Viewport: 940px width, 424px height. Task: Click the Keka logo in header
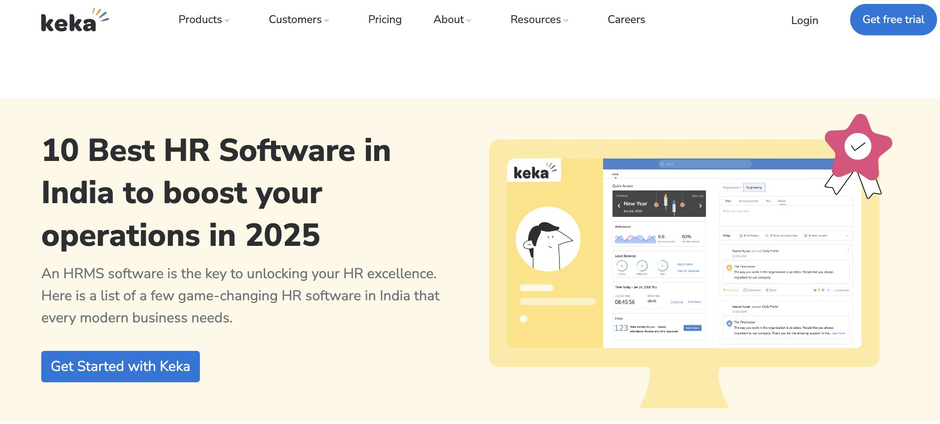click(75, 20)
